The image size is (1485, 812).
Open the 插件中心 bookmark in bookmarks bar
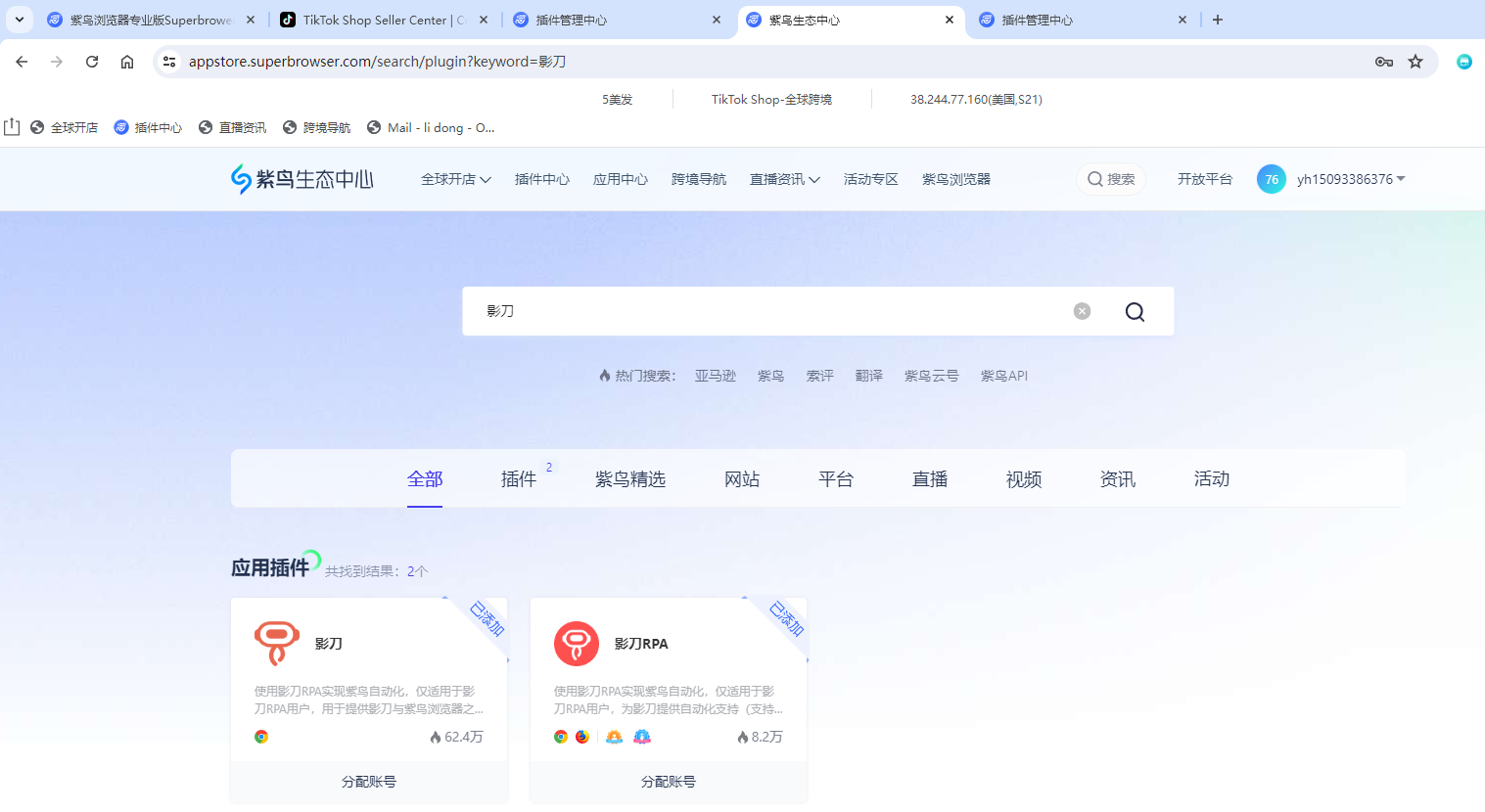click(x=149, y=127)
